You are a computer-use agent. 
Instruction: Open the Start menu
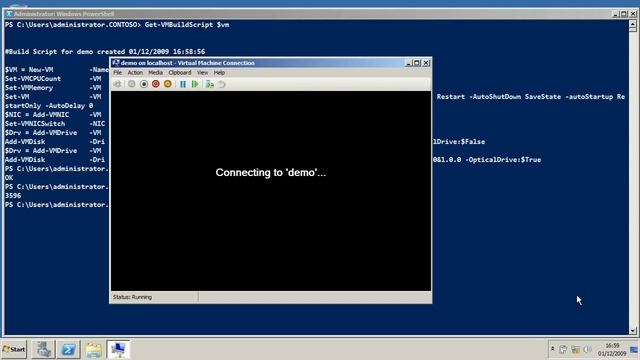point(14,349)
